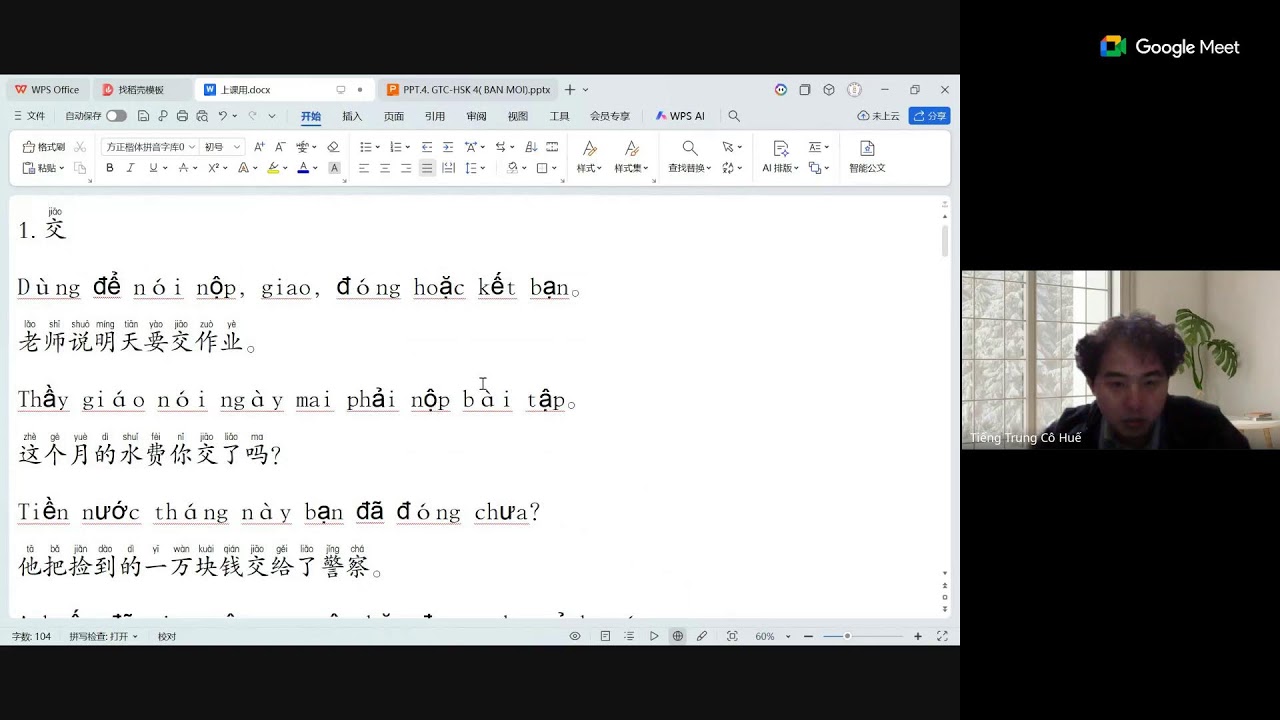Screen dimensions: 1280x720
Task: Click the yellow highlight color button
Action: (273, 168)
